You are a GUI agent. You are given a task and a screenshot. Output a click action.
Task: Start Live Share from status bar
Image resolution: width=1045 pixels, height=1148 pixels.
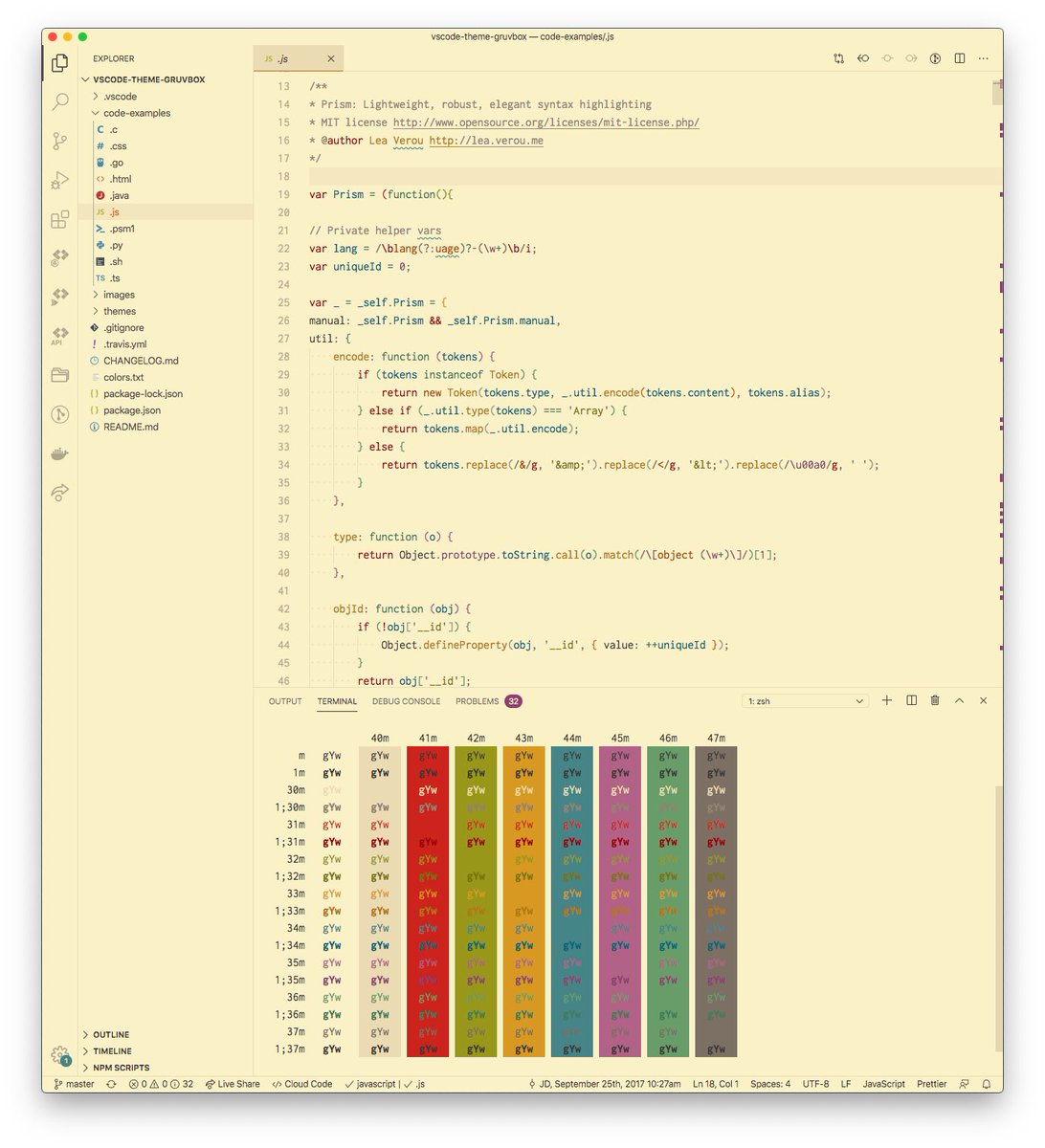[x=233, y=1084]
